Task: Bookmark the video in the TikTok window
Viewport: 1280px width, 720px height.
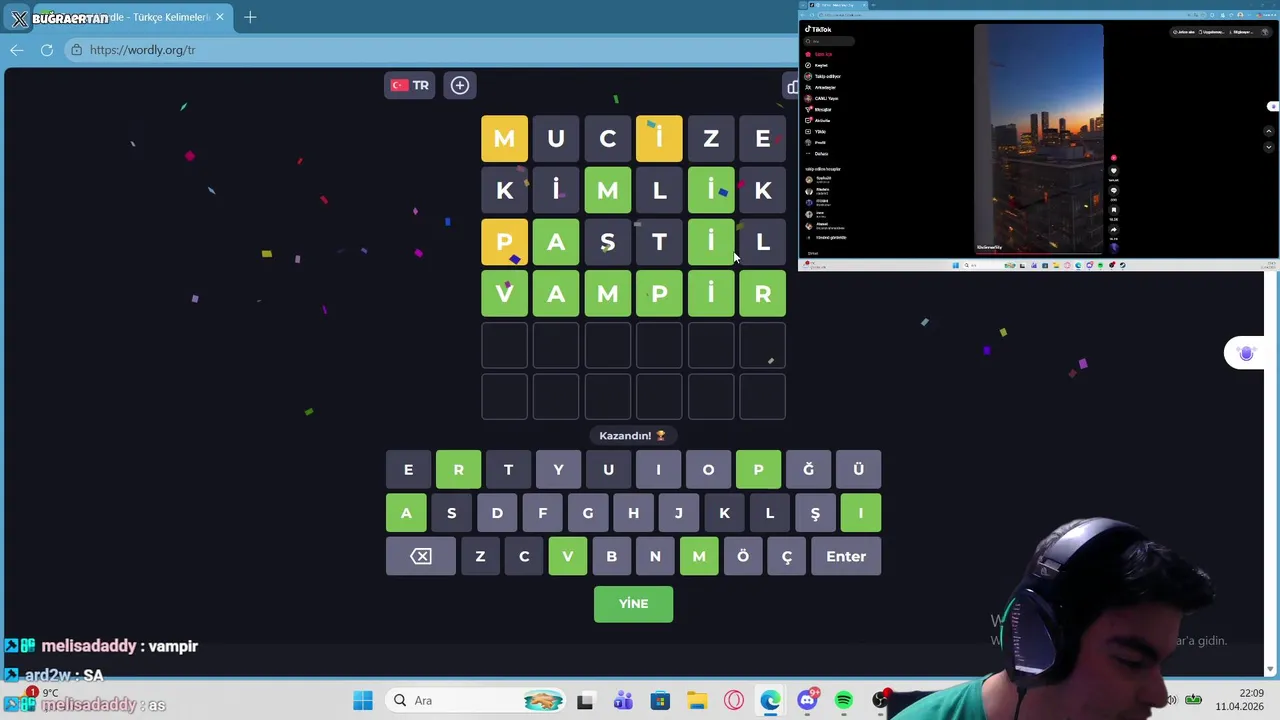Action: pos(1114,210)
